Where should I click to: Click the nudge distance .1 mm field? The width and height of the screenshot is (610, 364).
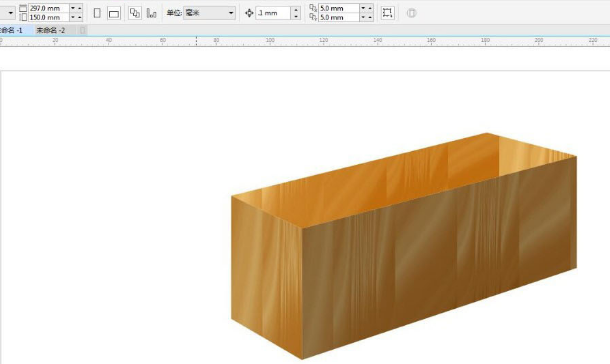pyautogui.click(x=273, y=13)
